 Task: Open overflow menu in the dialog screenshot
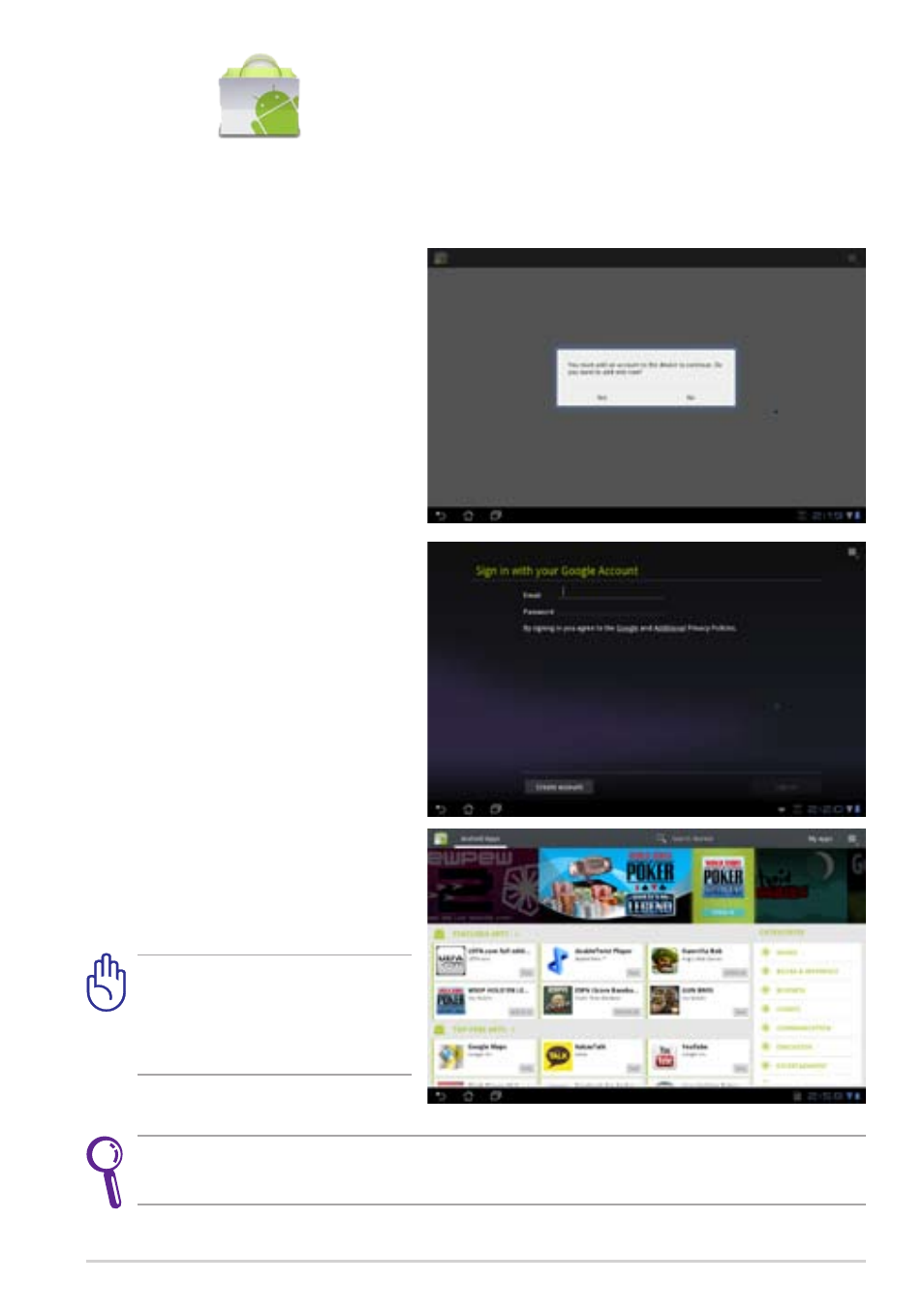[852, 258]
